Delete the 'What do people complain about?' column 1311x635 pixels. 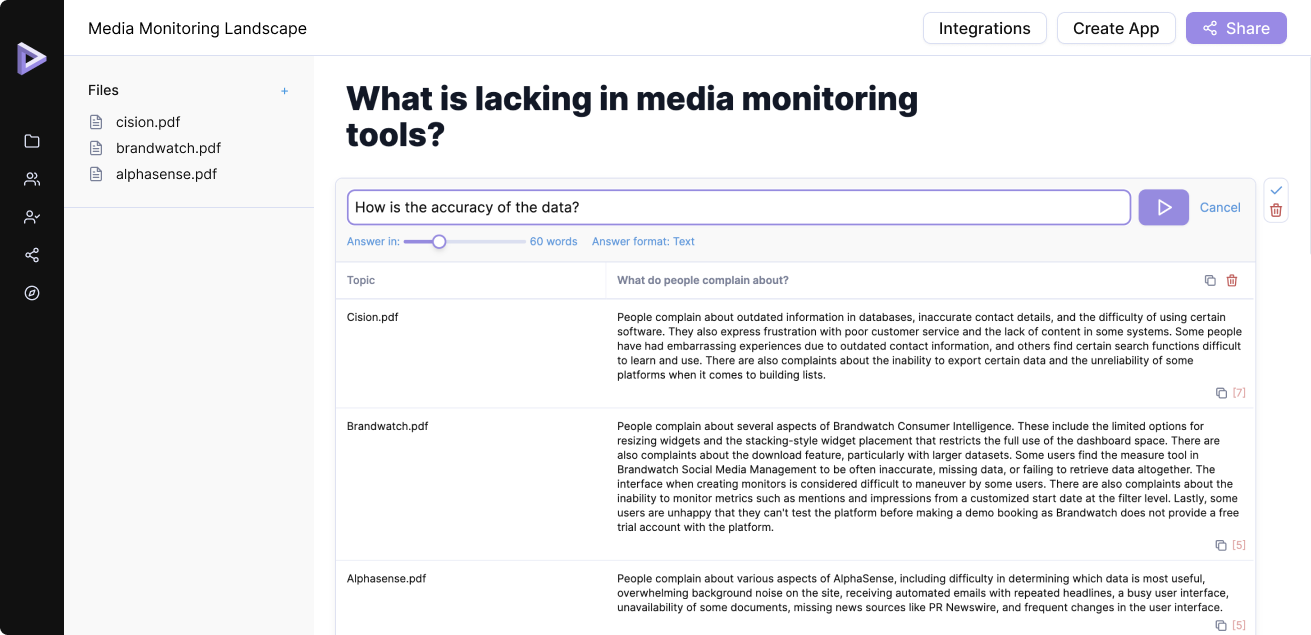[1232, 281]
